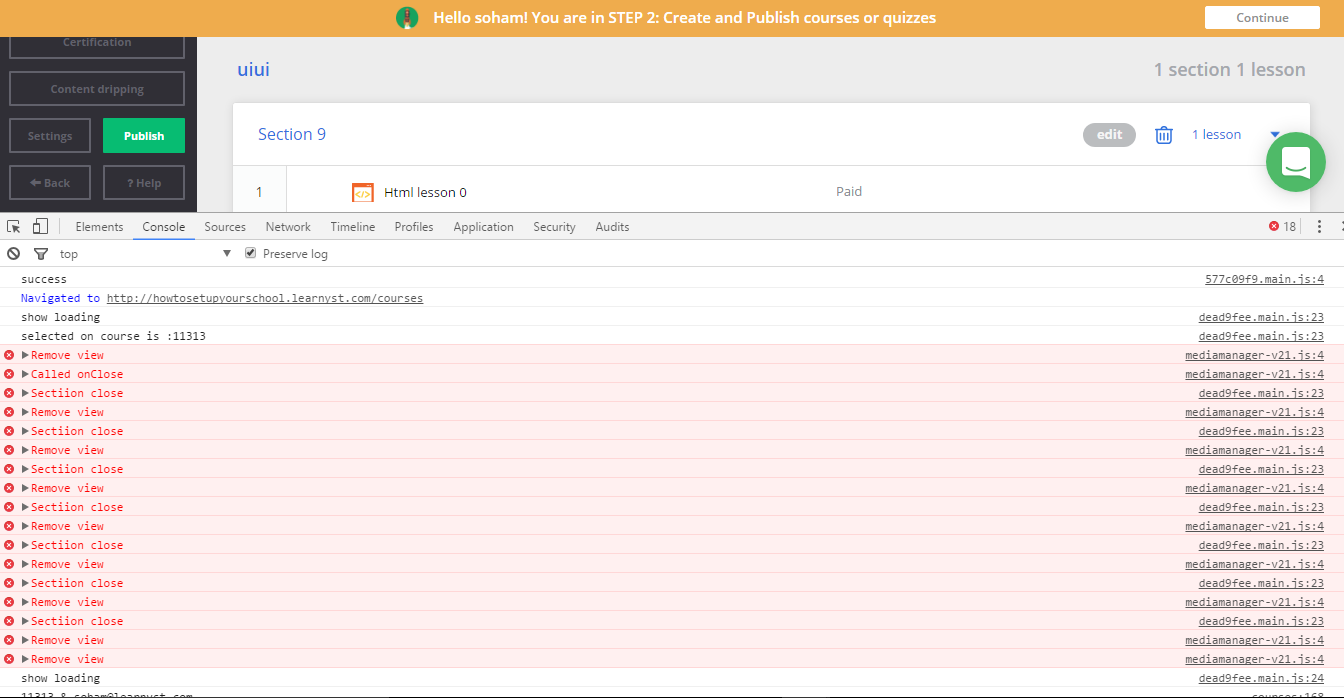Open the uiui course title link
The width and height of the screenshot is (1344, 698).
[x=253, y=70]
